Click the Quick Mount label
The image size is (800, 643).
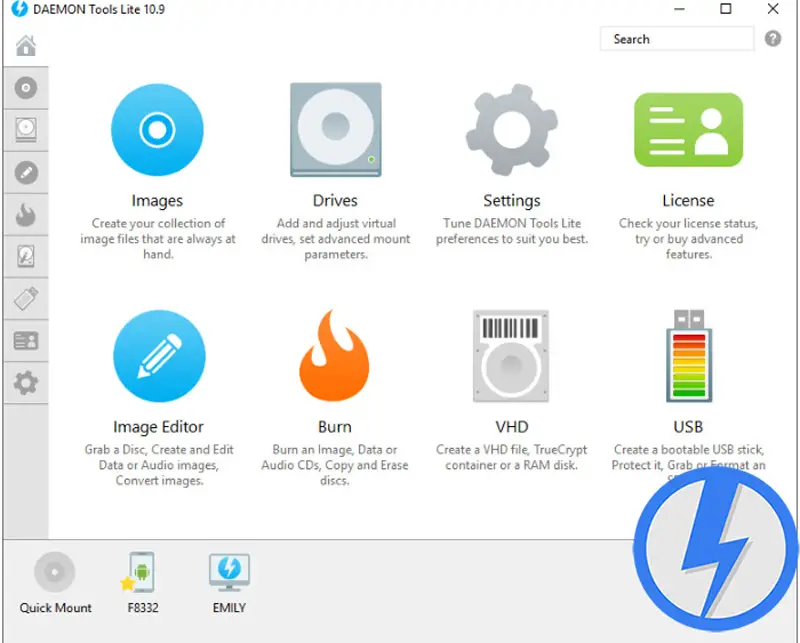click(x=56, y=608)
